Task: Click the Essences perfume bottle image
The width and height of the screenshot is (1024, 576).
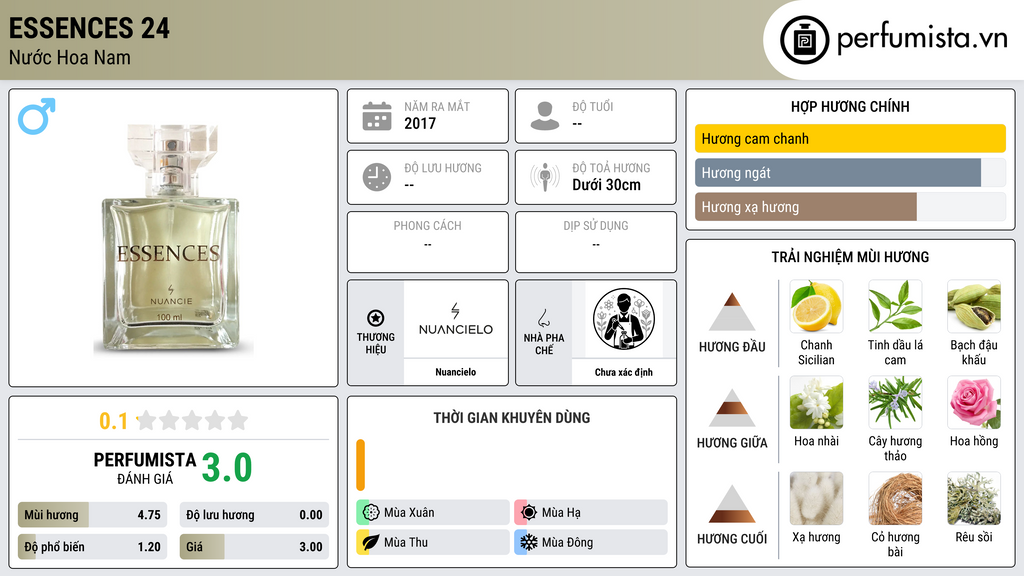Action: point(171,238)
